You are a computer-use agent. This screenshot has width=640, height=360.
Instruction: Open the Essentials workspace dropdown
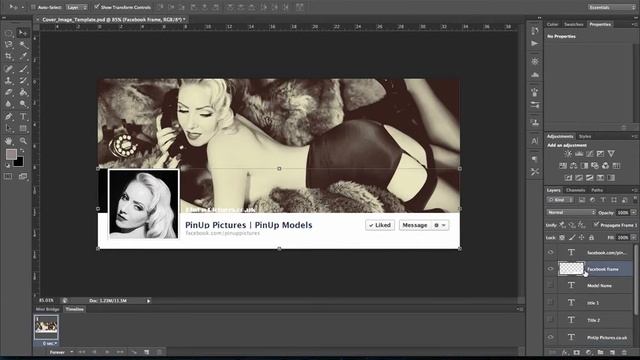pyautogui.click(x=612, y=7)
